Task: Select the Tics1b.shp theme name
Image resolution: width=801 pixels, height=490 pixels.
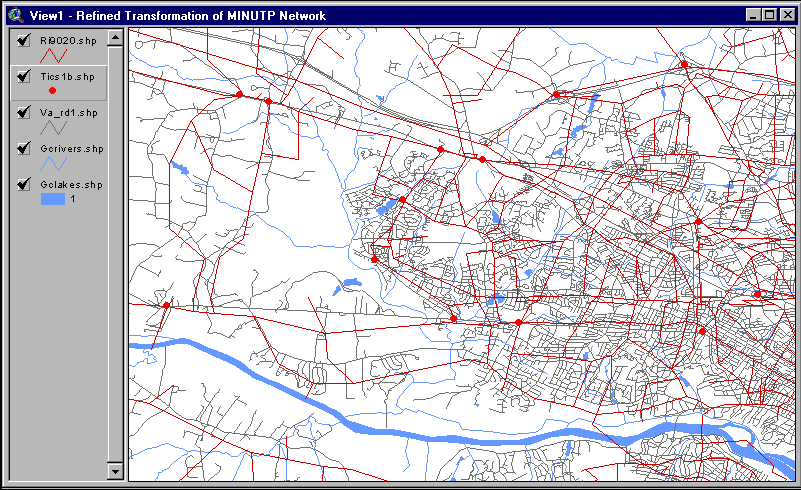Action: coord(67,77)
